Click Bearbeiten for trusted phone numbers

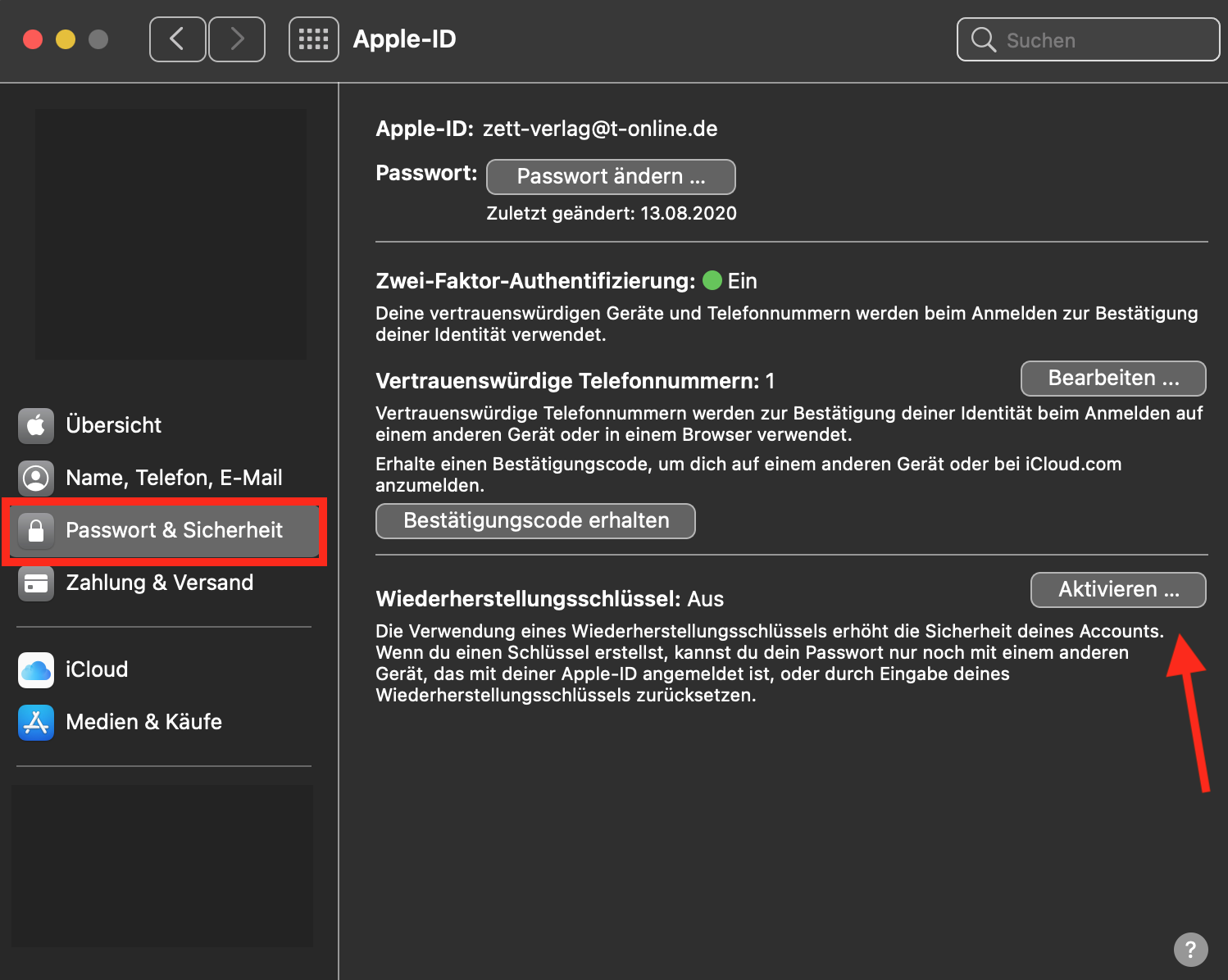point(1113,379)
